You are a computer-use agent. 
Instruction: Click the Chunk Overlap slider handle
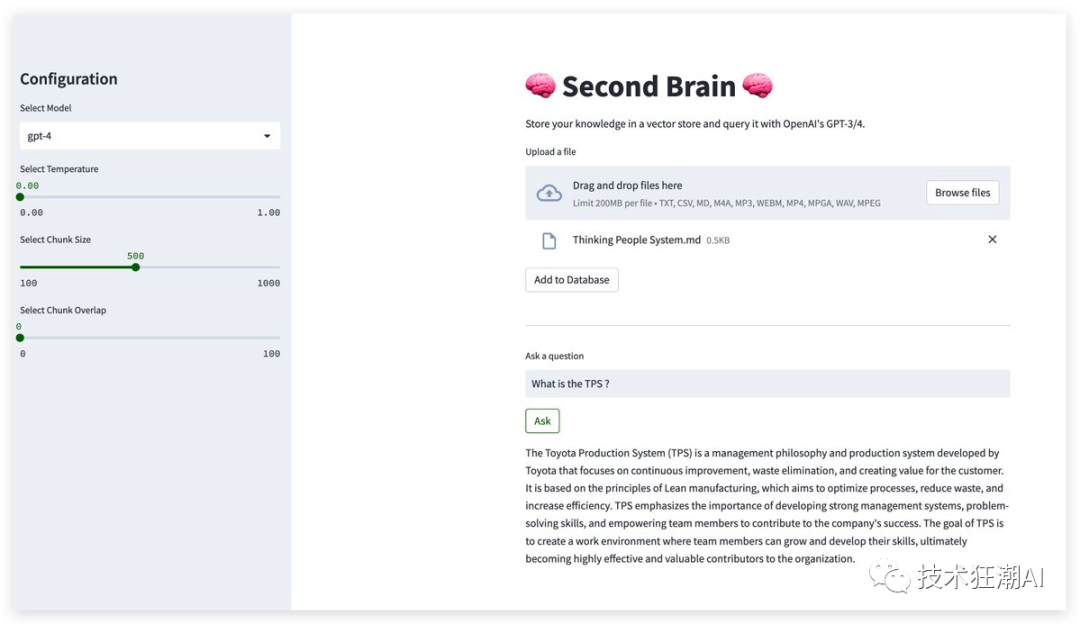[x=20, y=338]
